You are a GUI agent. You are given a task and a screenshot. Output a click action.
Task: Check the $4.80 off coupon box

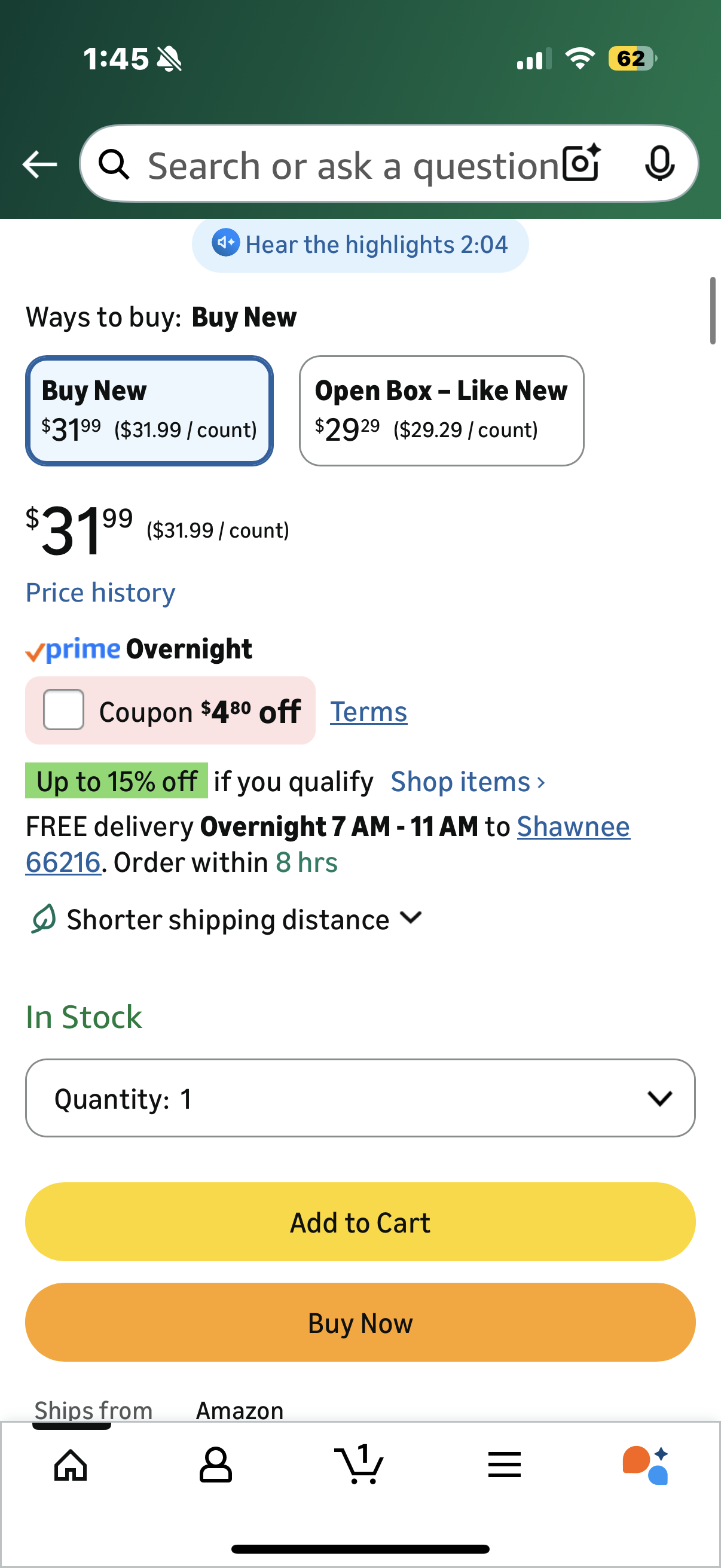coord(64,710)
